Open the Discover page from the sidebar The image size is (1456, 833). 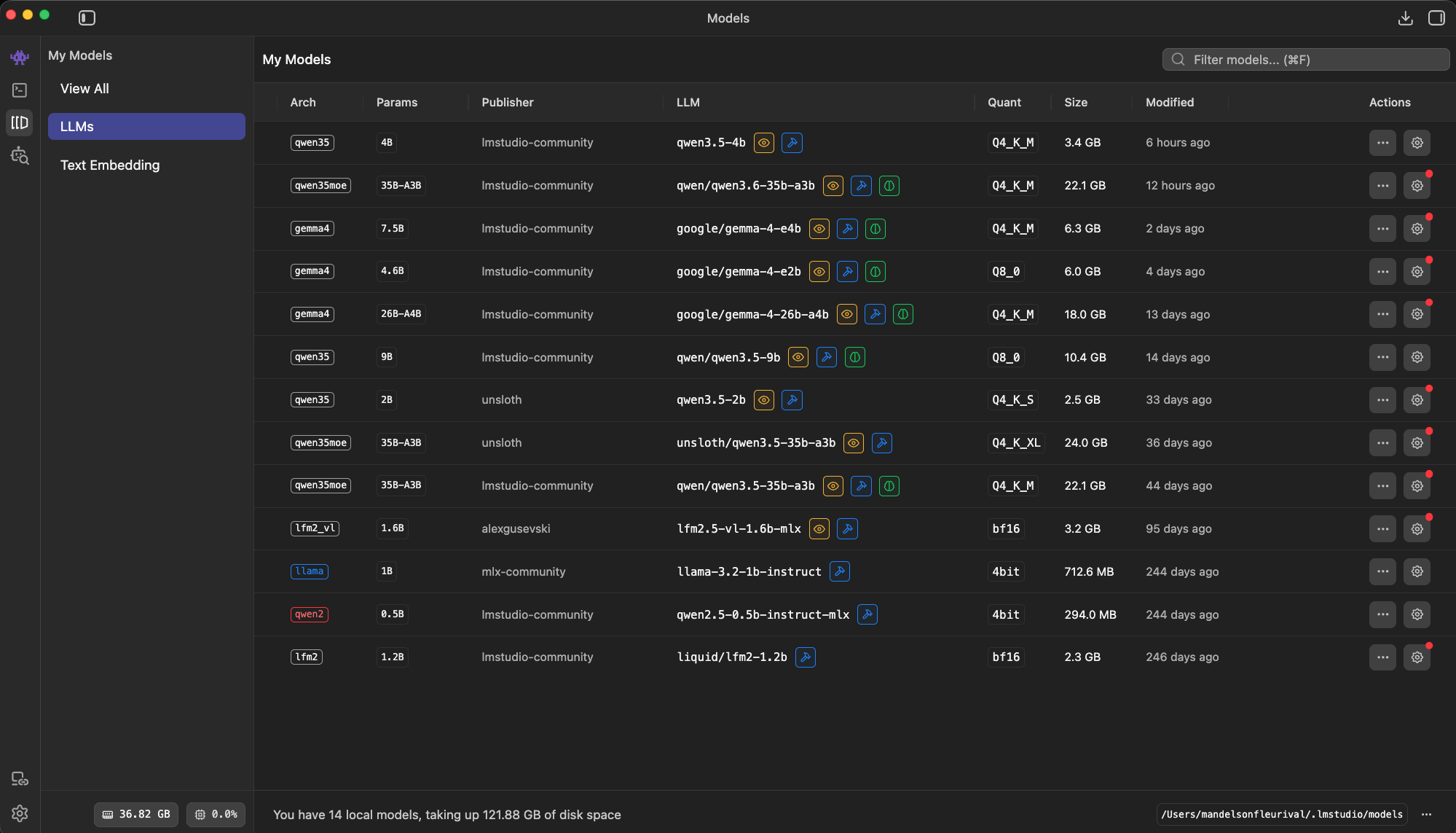click(x=20, y=155)
